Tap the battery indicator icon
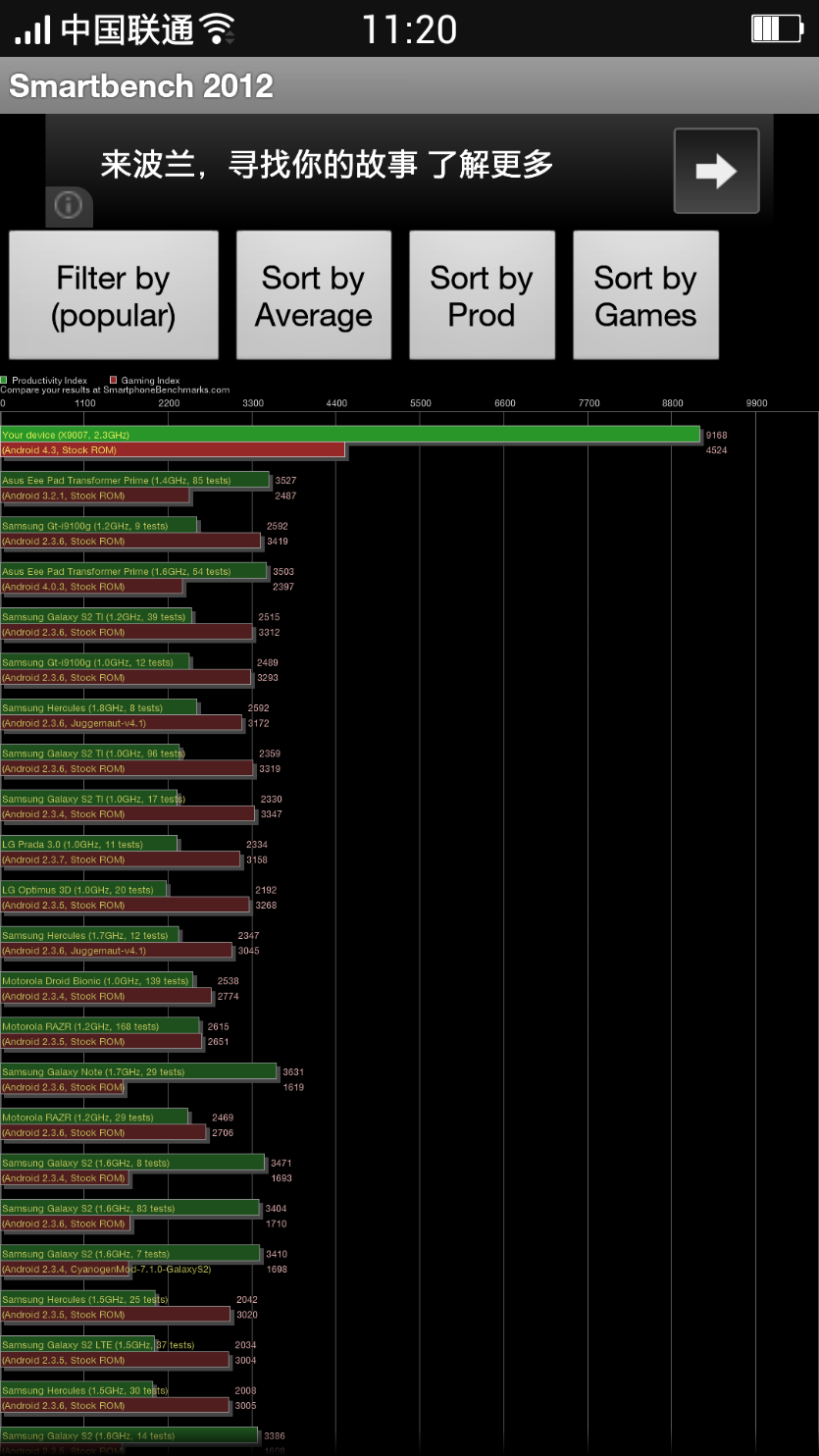This screenshot has height=1456, width=819. tap(777, 27)
